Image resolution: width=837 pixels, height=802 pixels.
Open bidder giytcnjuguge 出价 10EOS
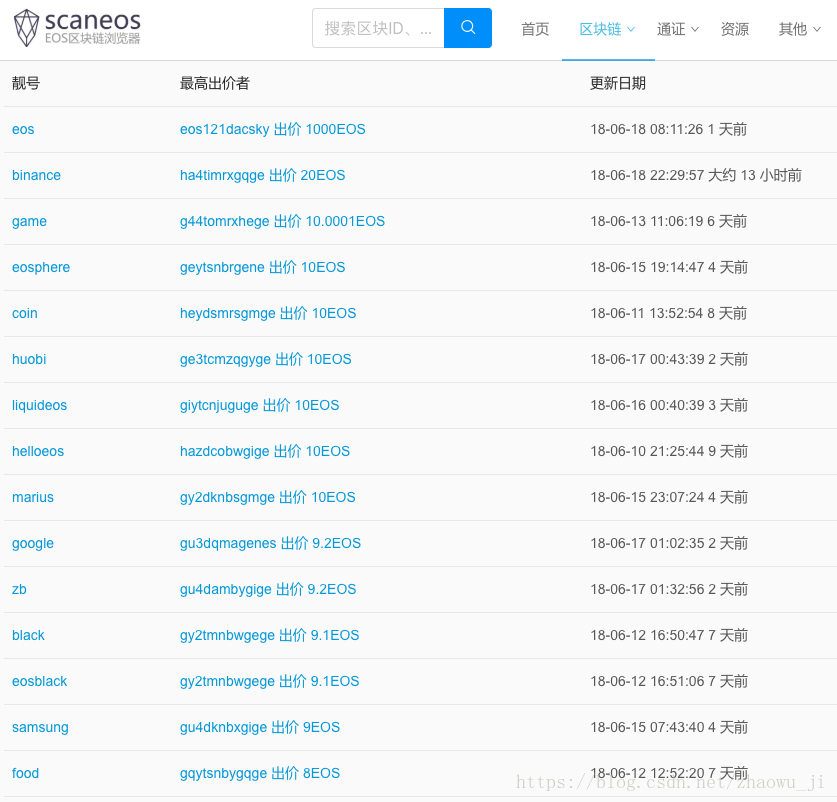point(259,405)
